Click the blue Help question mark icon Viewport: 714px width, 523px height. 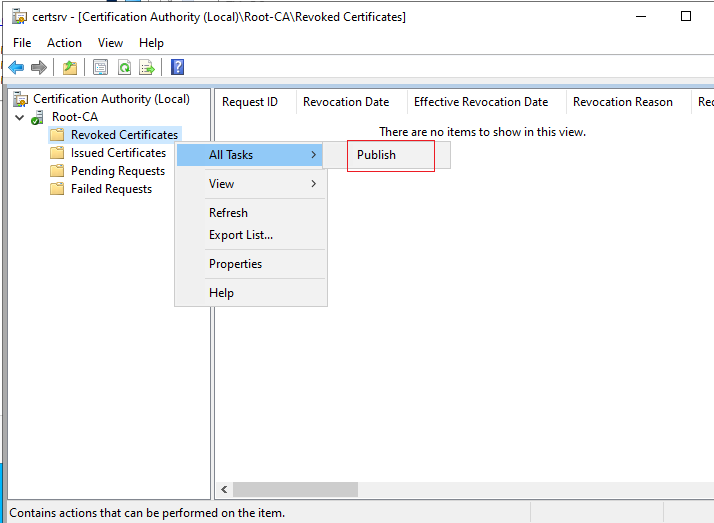178,67
